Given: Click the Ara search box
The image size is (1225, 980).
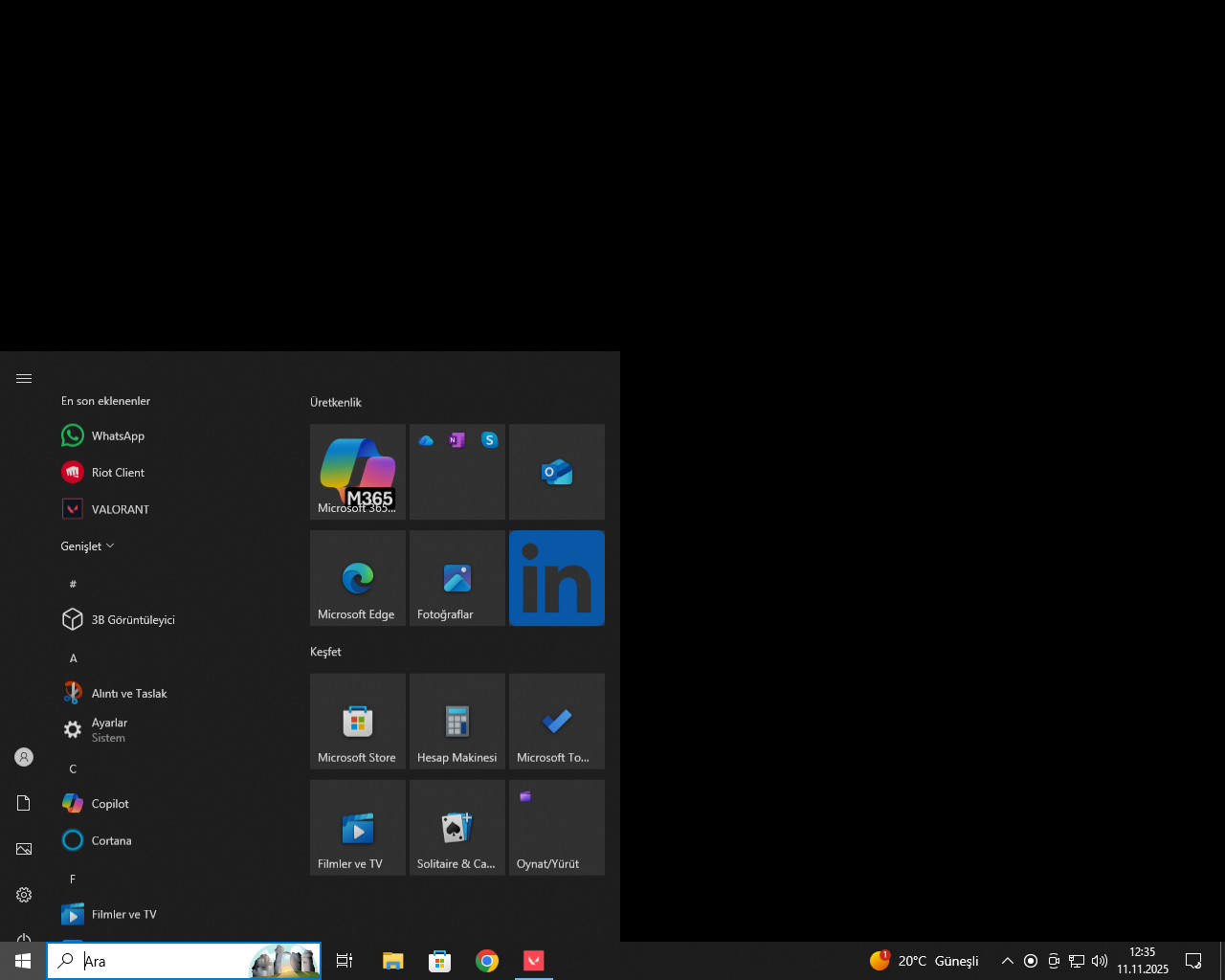Looking at the screenshot, I should tap(184, 961).
